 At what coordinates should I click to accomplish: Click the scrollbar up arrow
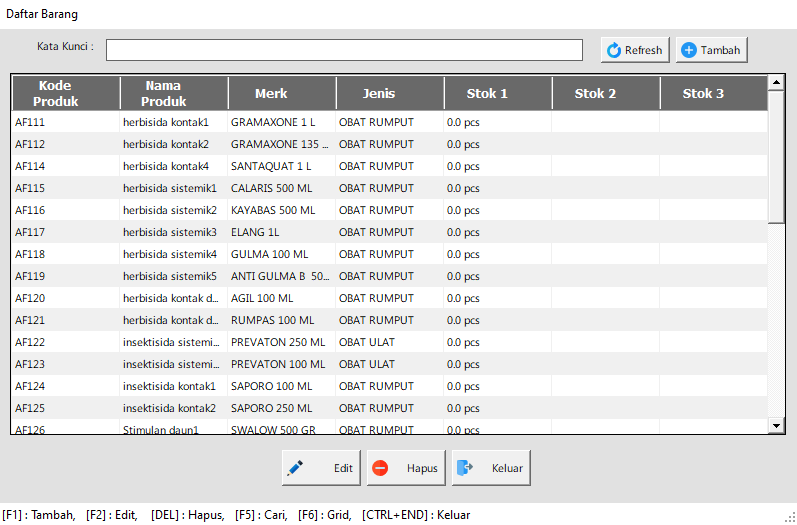776,82
